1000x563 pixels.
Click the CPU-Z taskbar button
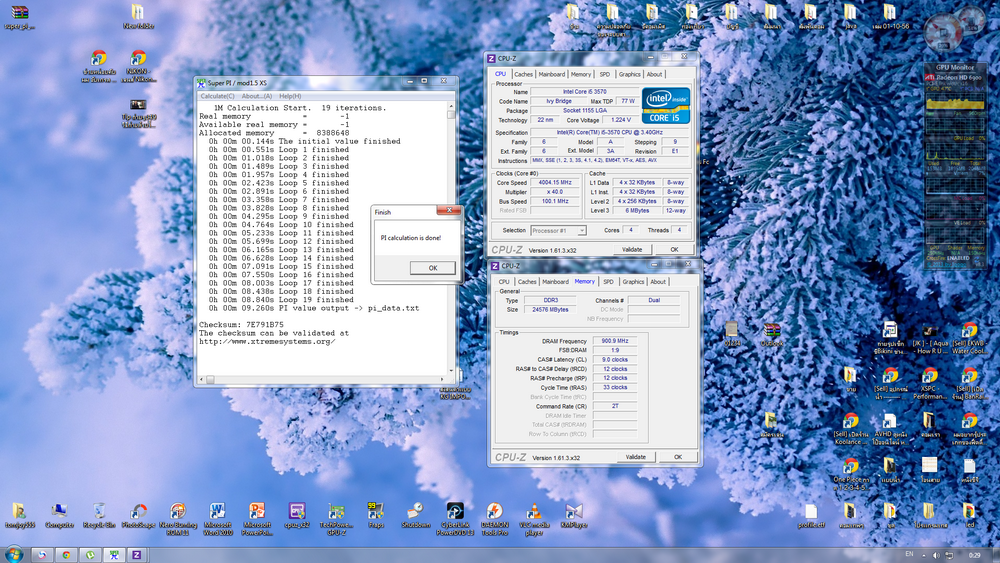click(x=137, y=554)
